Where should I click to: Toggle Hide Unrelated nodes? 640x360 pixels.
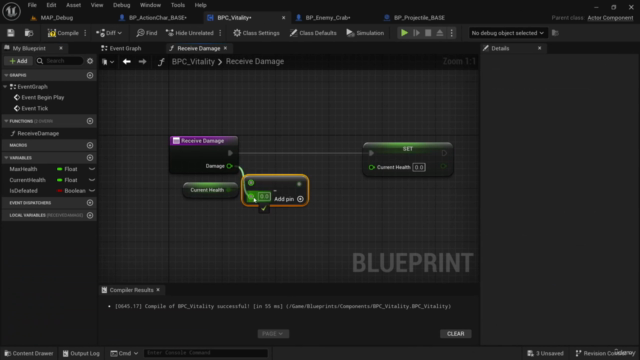pos(190,33)
